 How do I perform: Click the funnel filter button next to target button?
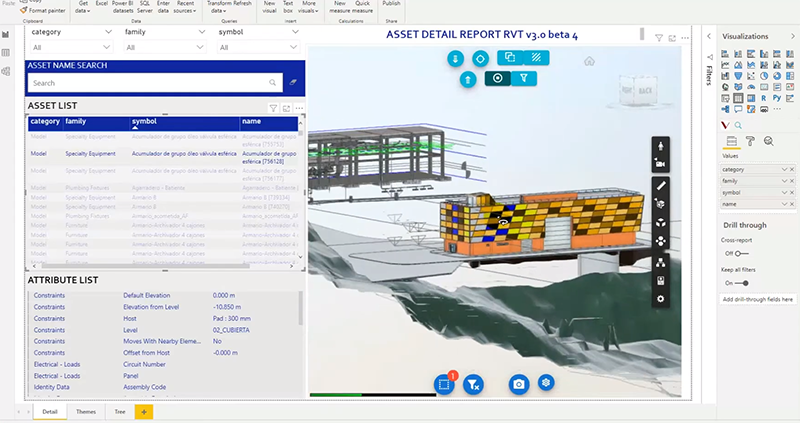[x=523, y=78]
